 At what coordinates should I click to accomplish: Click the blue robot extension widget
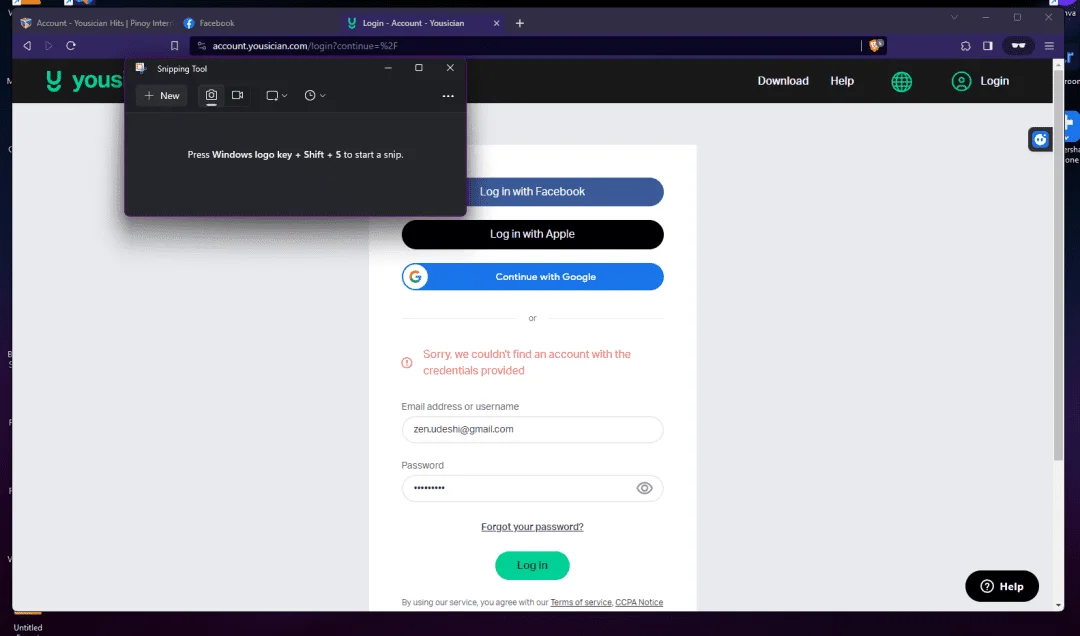[x=1040, y=139]
